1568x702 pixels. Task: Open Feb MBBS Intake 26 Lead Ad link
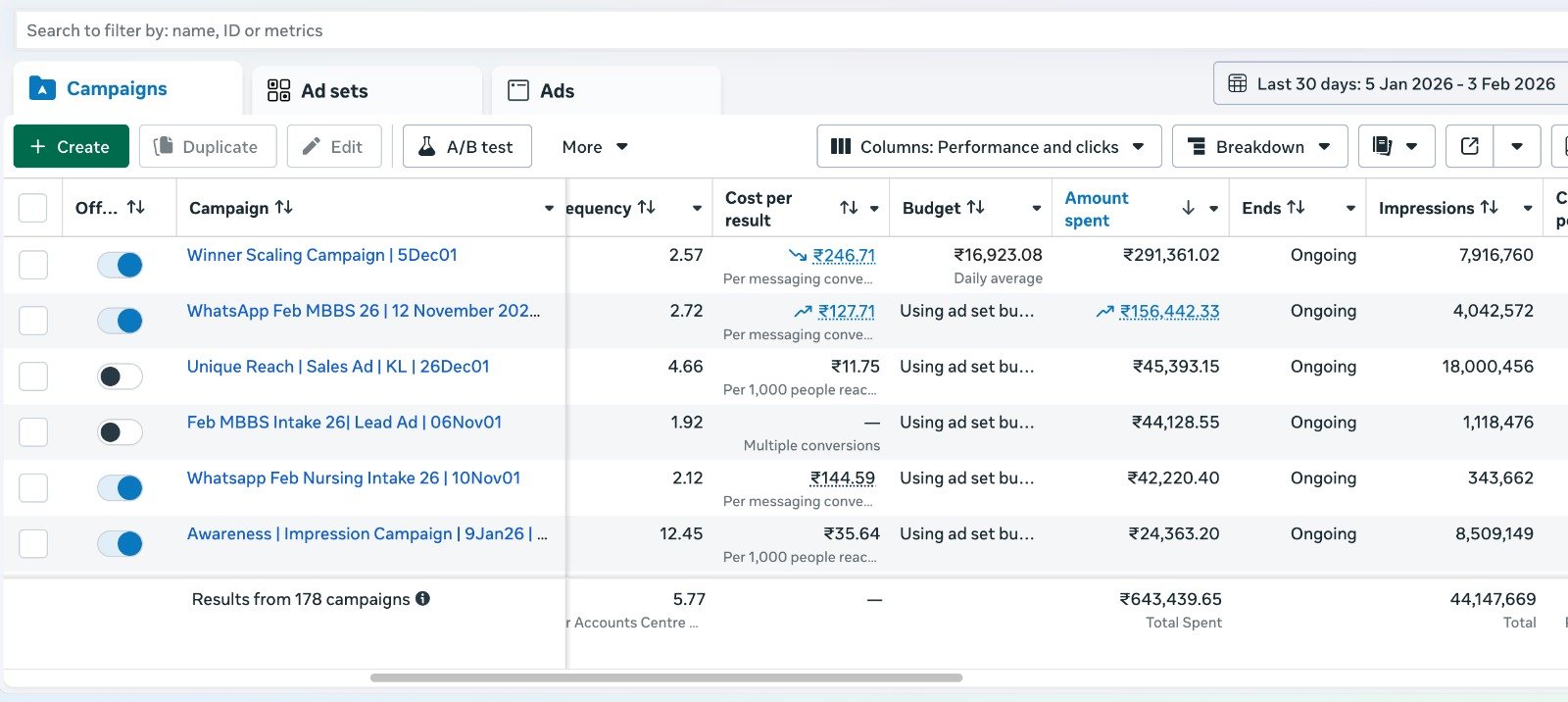click(x=344, y=423)
